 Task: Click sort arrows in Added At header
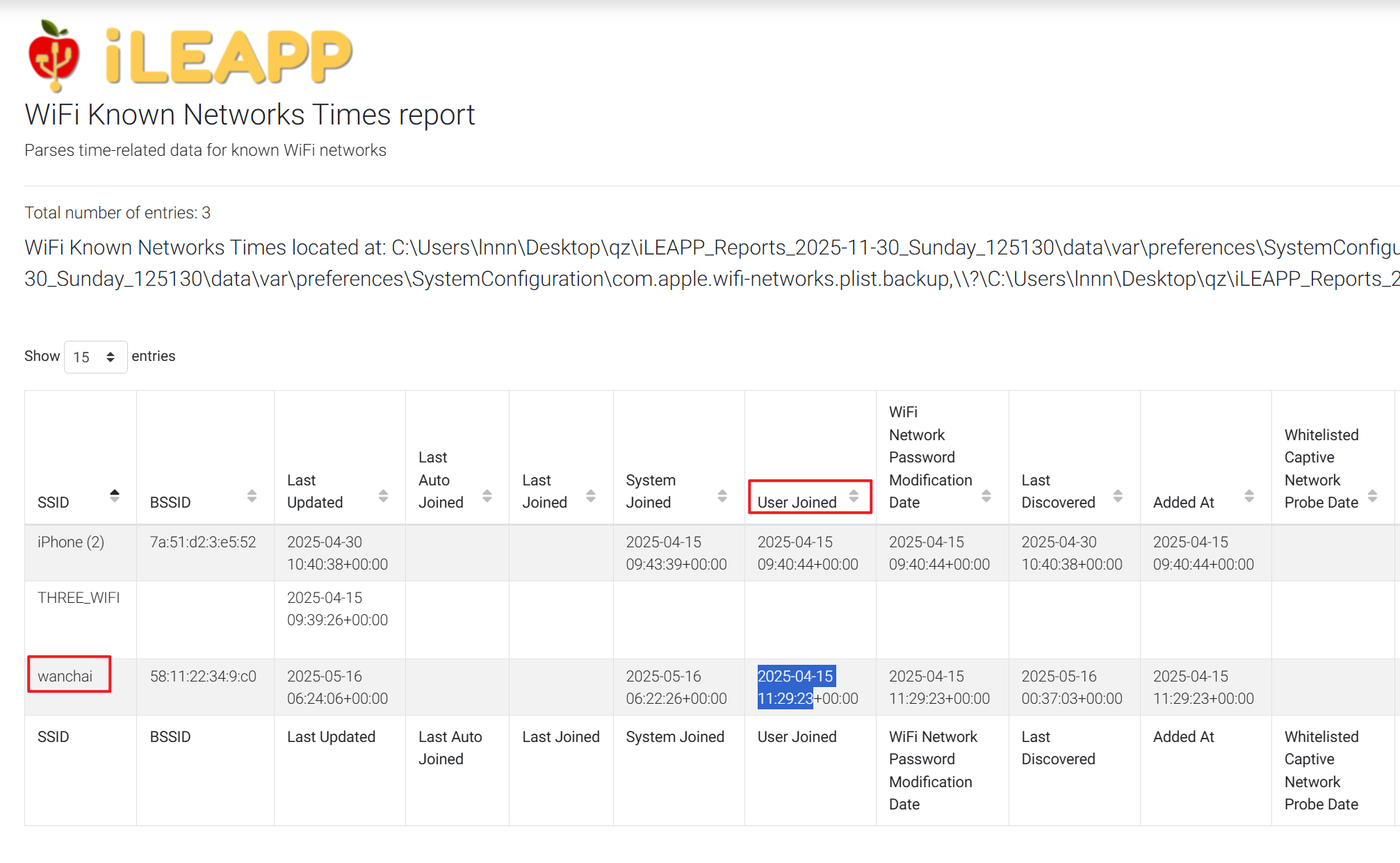pyautogui.click(x=1249, y=496)
